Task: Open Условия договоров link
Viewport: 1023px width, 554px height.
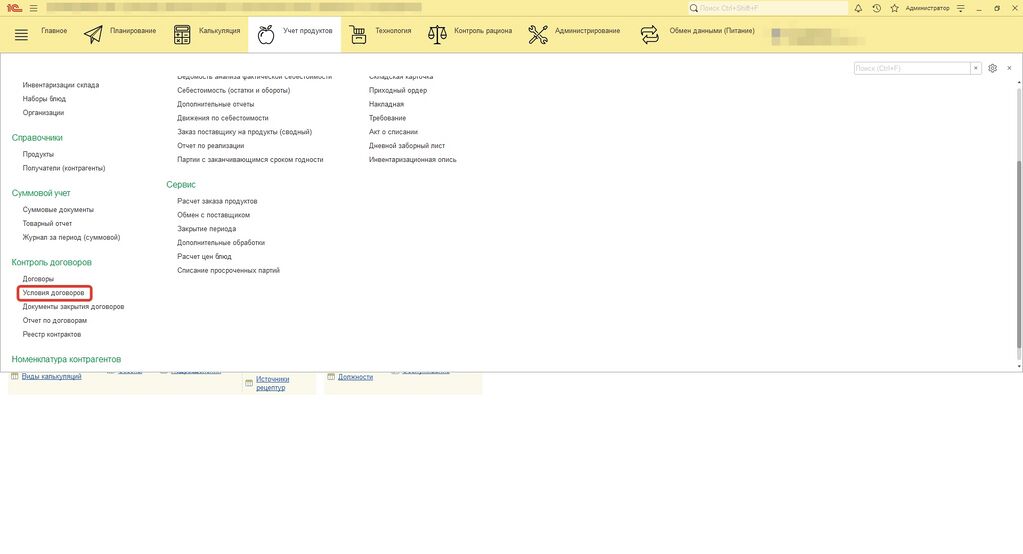Action: pos(54,293)
